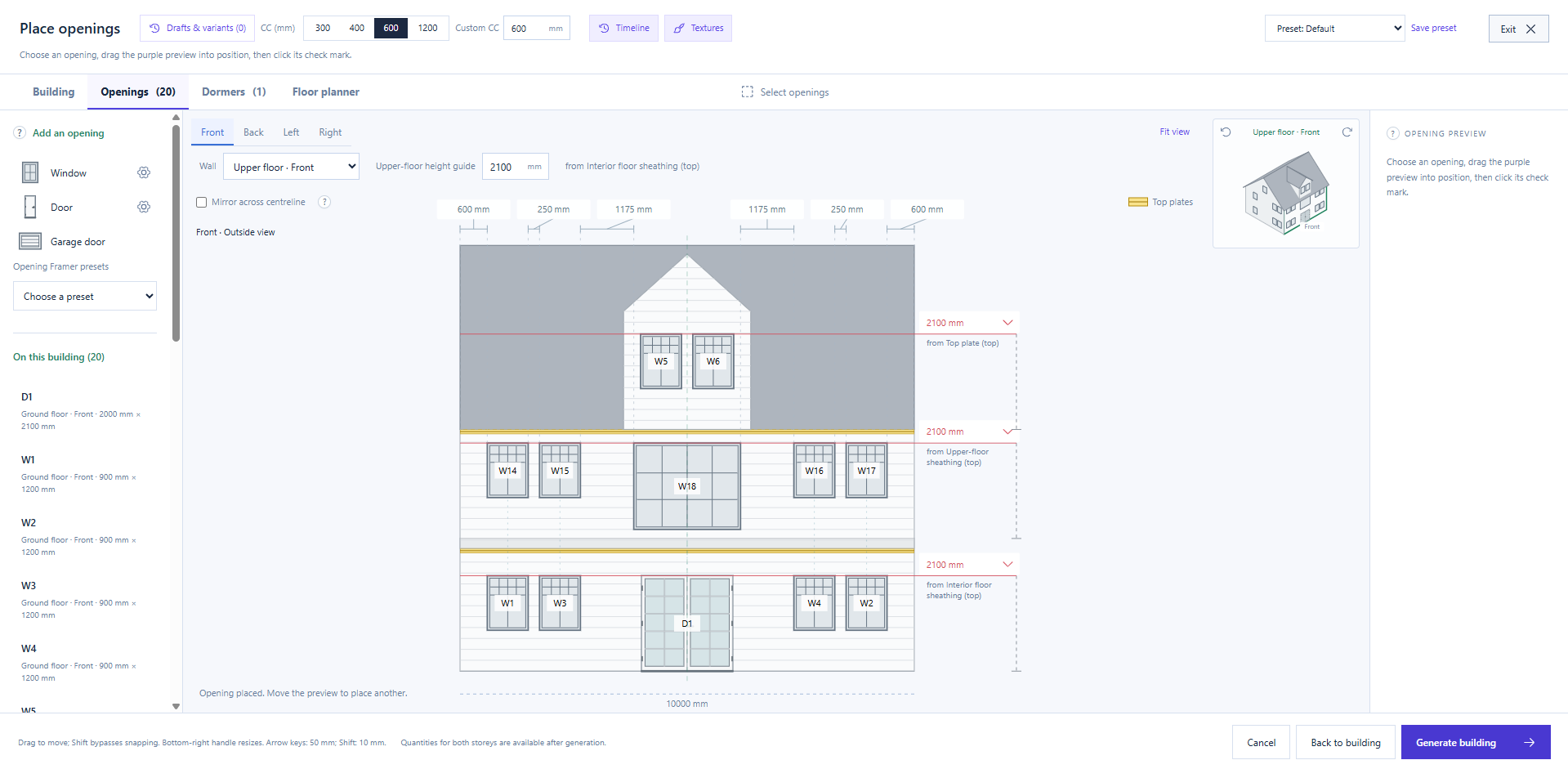Open the Preset: Default dropdown
The width and height of the screenshot is (1568, 769).
pyautogui.click(x=1335, y=28)
